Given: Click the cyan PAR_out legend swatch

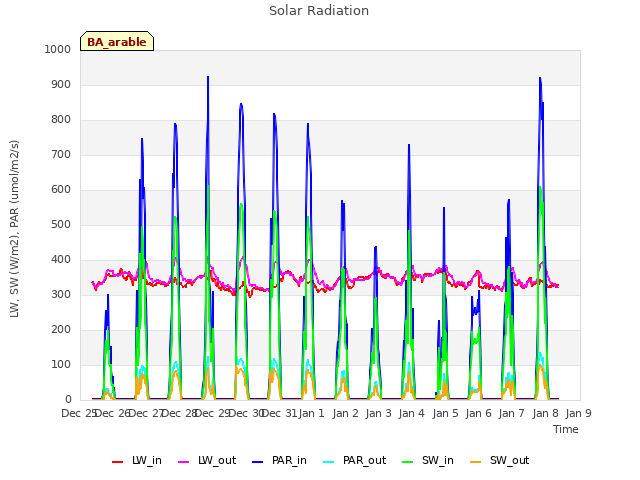Looking at the screenshot, I should click(329, 462).
